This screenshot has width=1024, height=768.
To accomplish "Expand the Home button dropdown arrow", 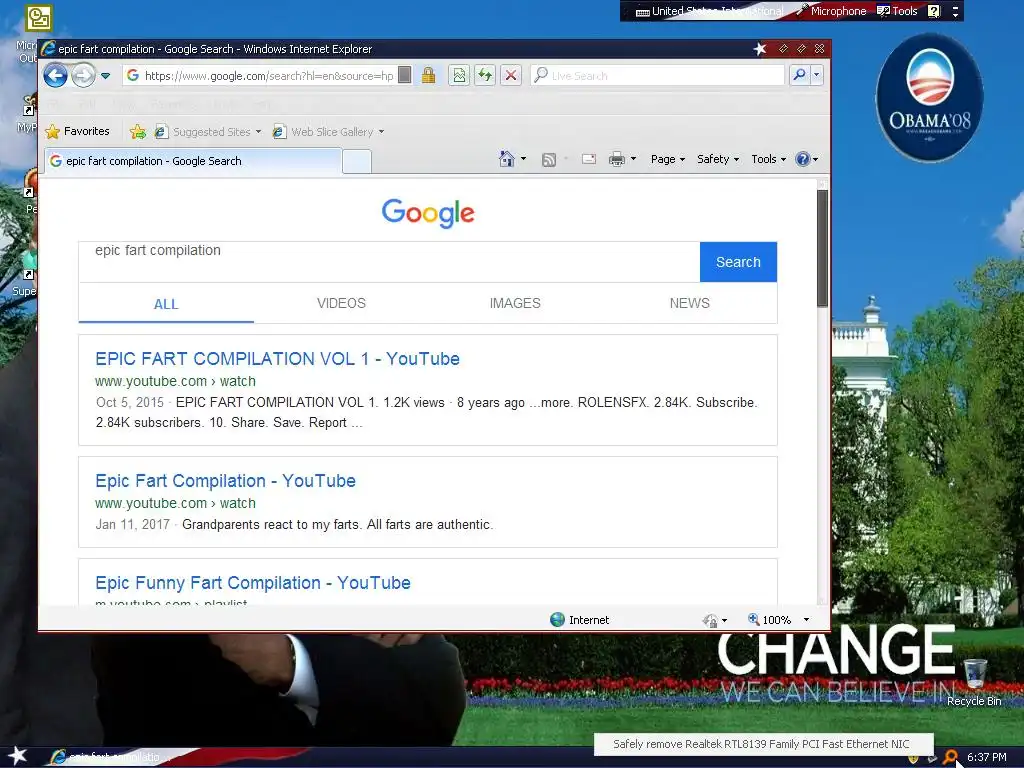I will 523,159.
